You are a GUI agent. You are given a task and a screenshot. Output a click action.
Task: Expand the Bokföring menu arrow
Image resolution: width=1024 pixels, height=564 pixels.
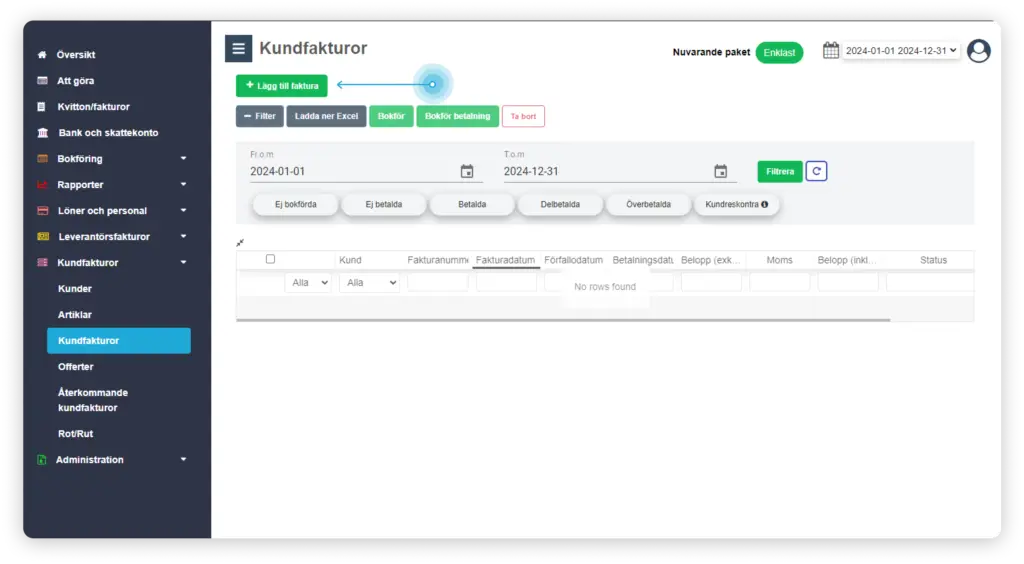[184, 159]
